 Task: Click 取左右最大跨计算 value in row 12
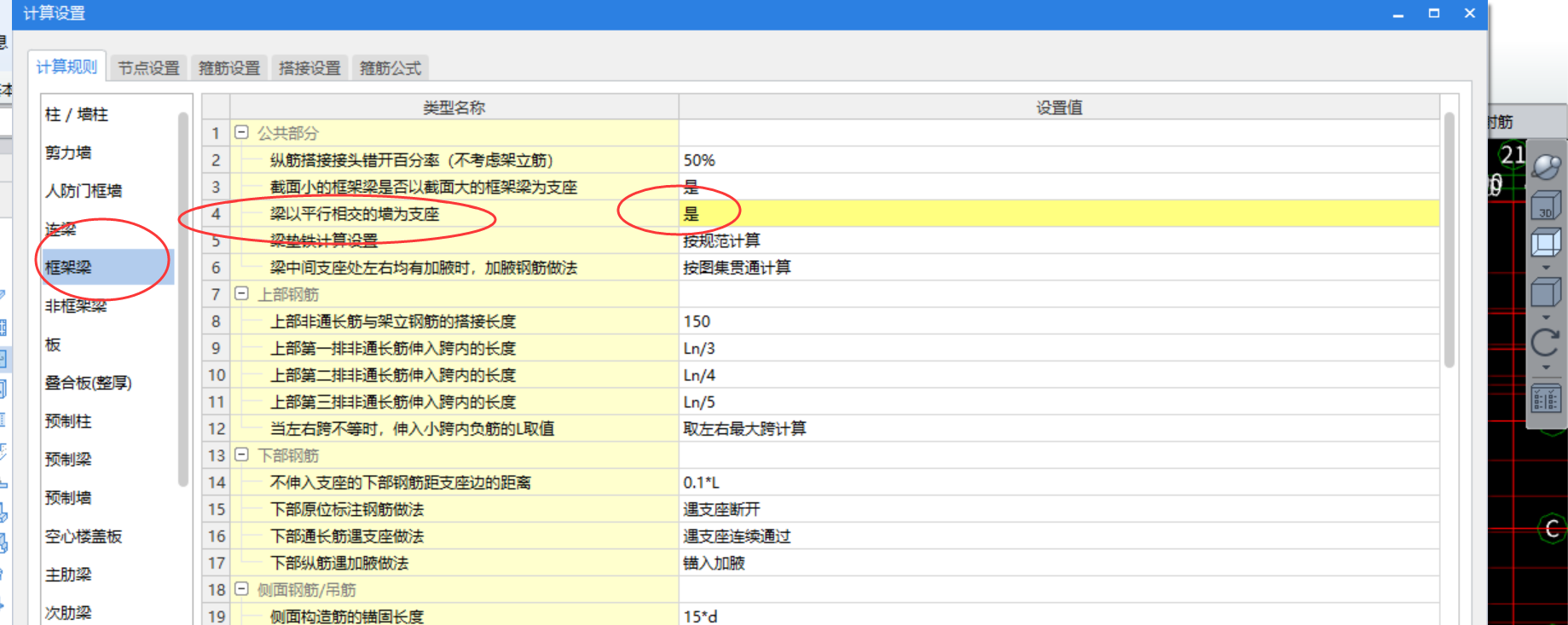click(744, 429)
